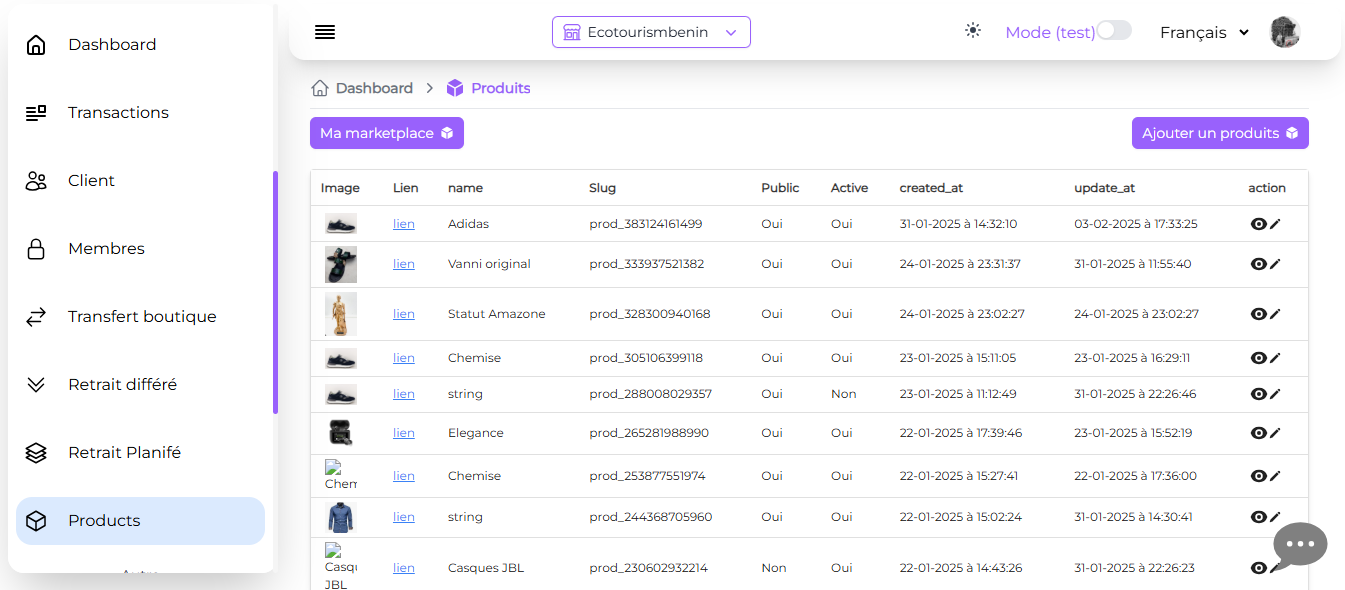Open the user profile avatar

click(1284, 32)
